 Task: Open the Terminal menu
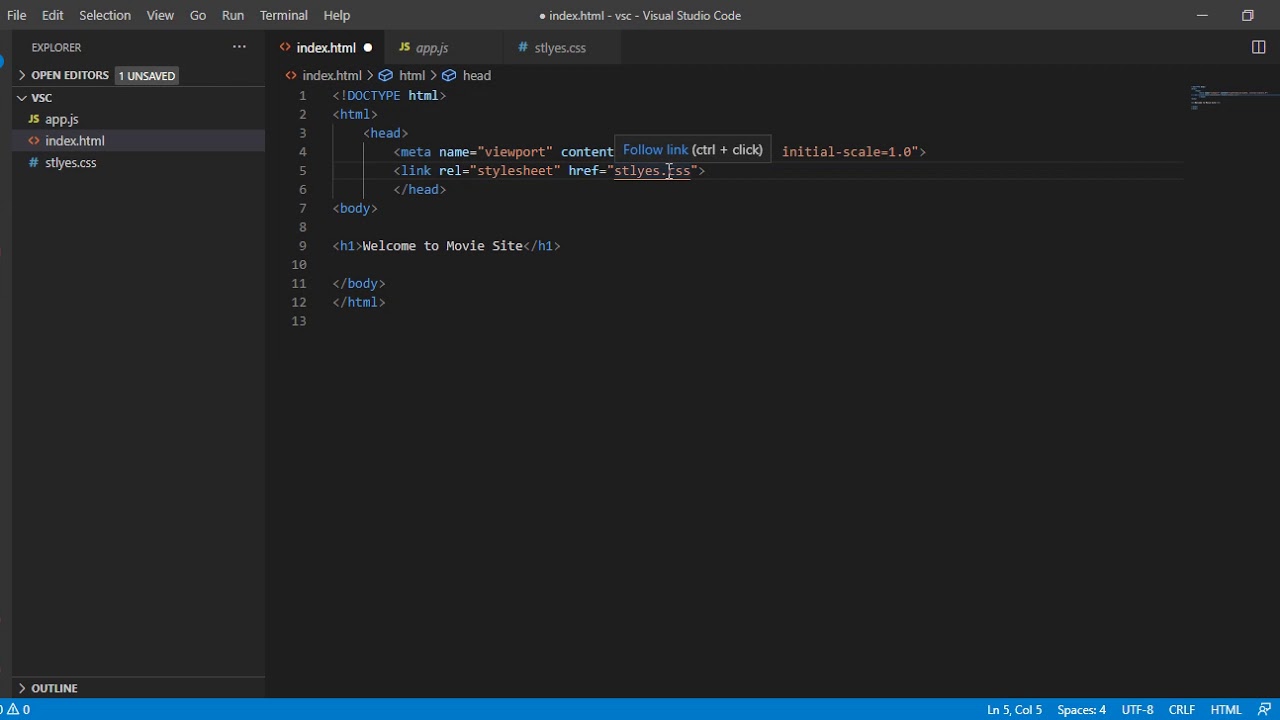(284, 15)
